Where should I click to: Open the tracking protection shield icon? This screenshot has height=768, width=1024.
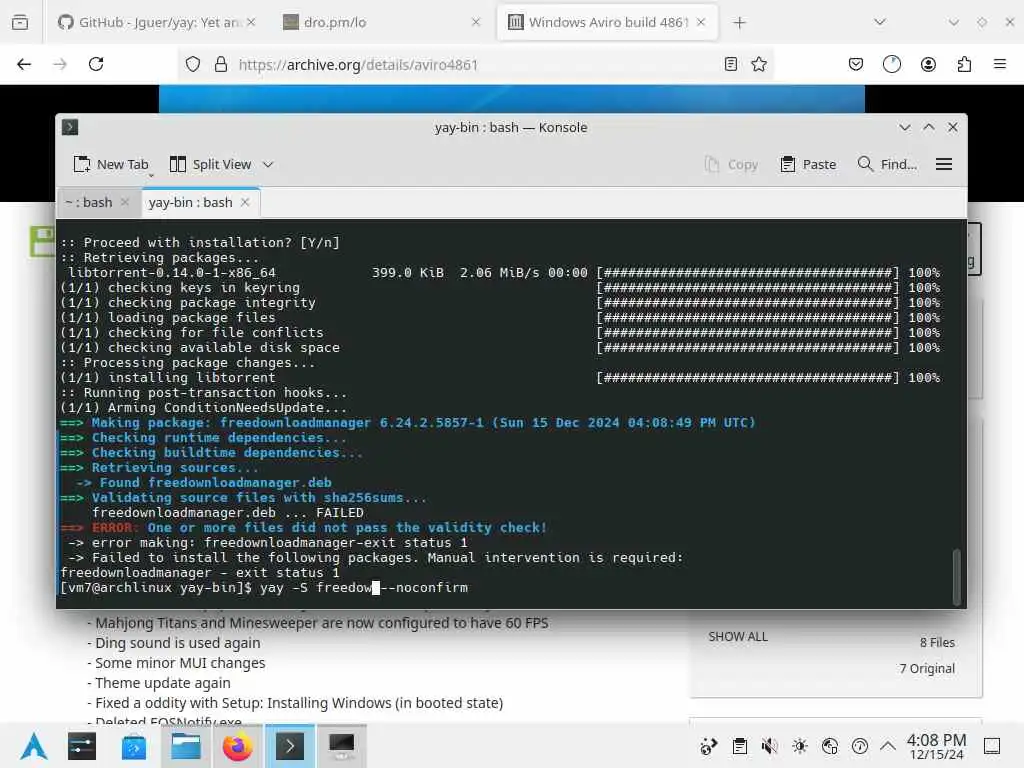[x=193, y=64]
